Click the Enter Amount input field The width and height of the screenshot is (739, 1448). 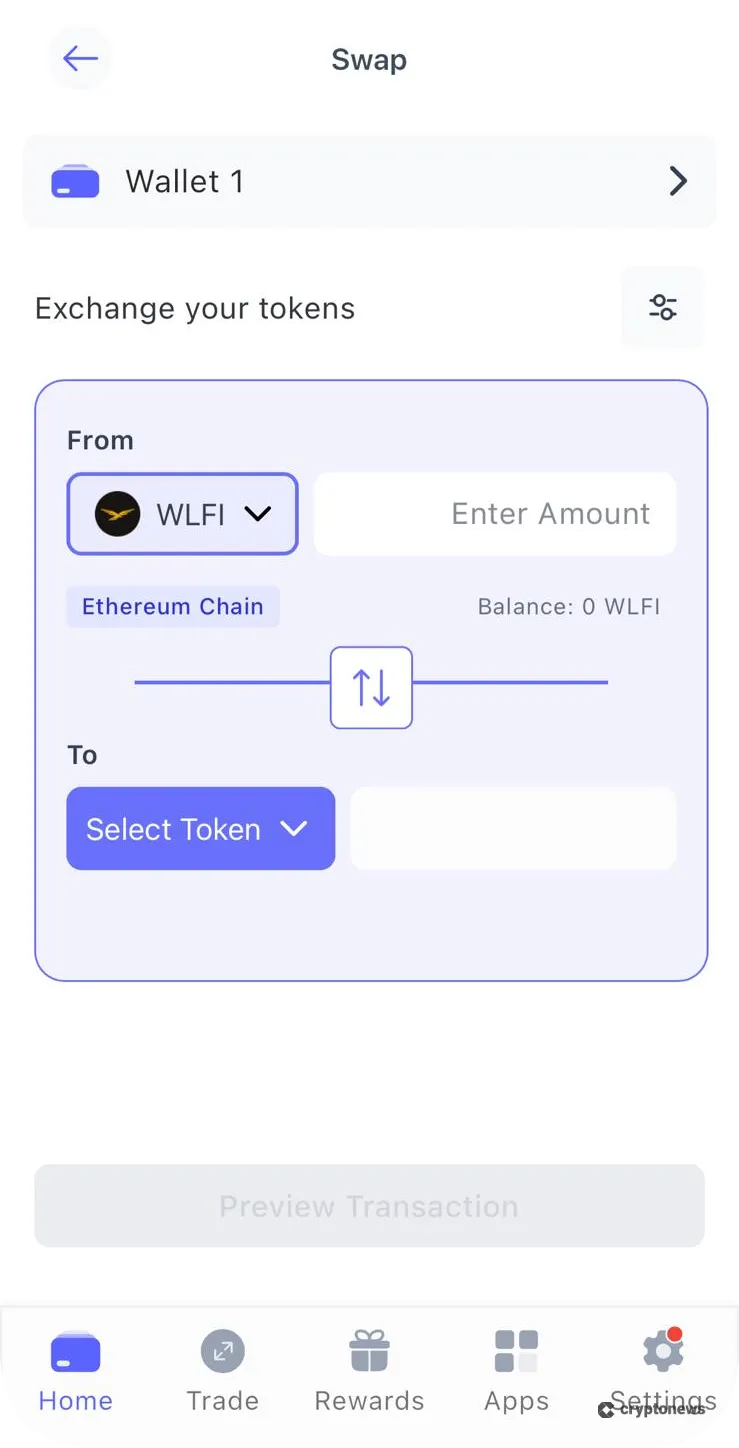[x=495, y=514]
